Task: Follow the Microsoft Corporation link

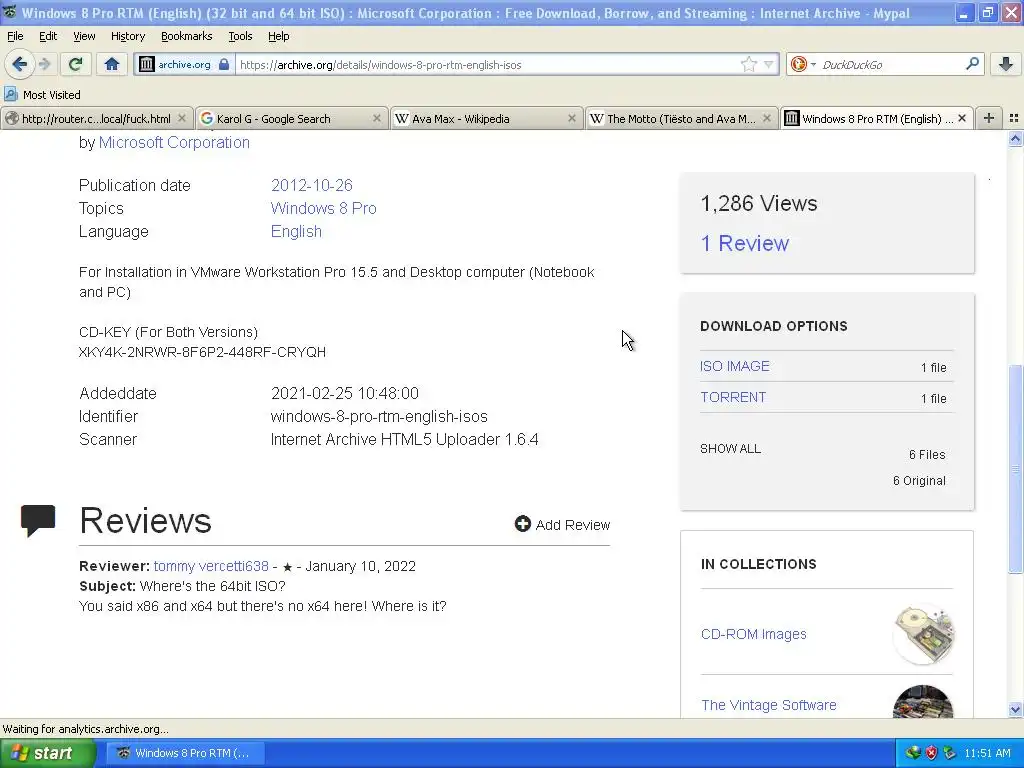Action: (174, 142)
